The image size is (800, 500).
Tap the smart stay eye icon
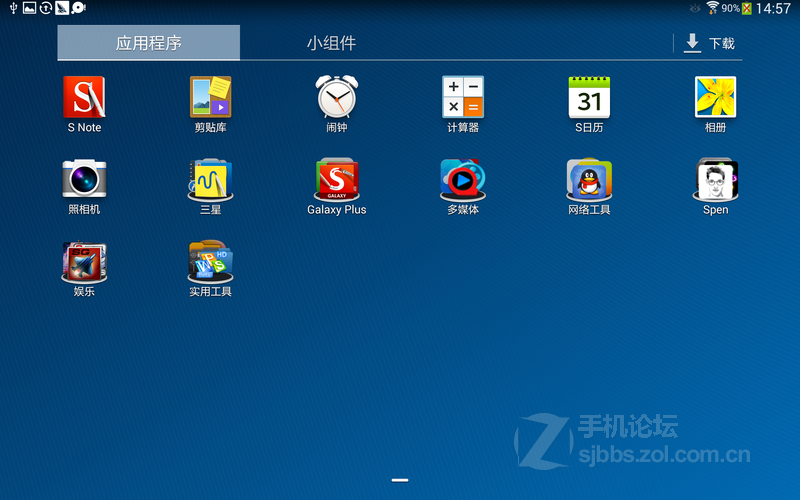[x=695, y=8]
